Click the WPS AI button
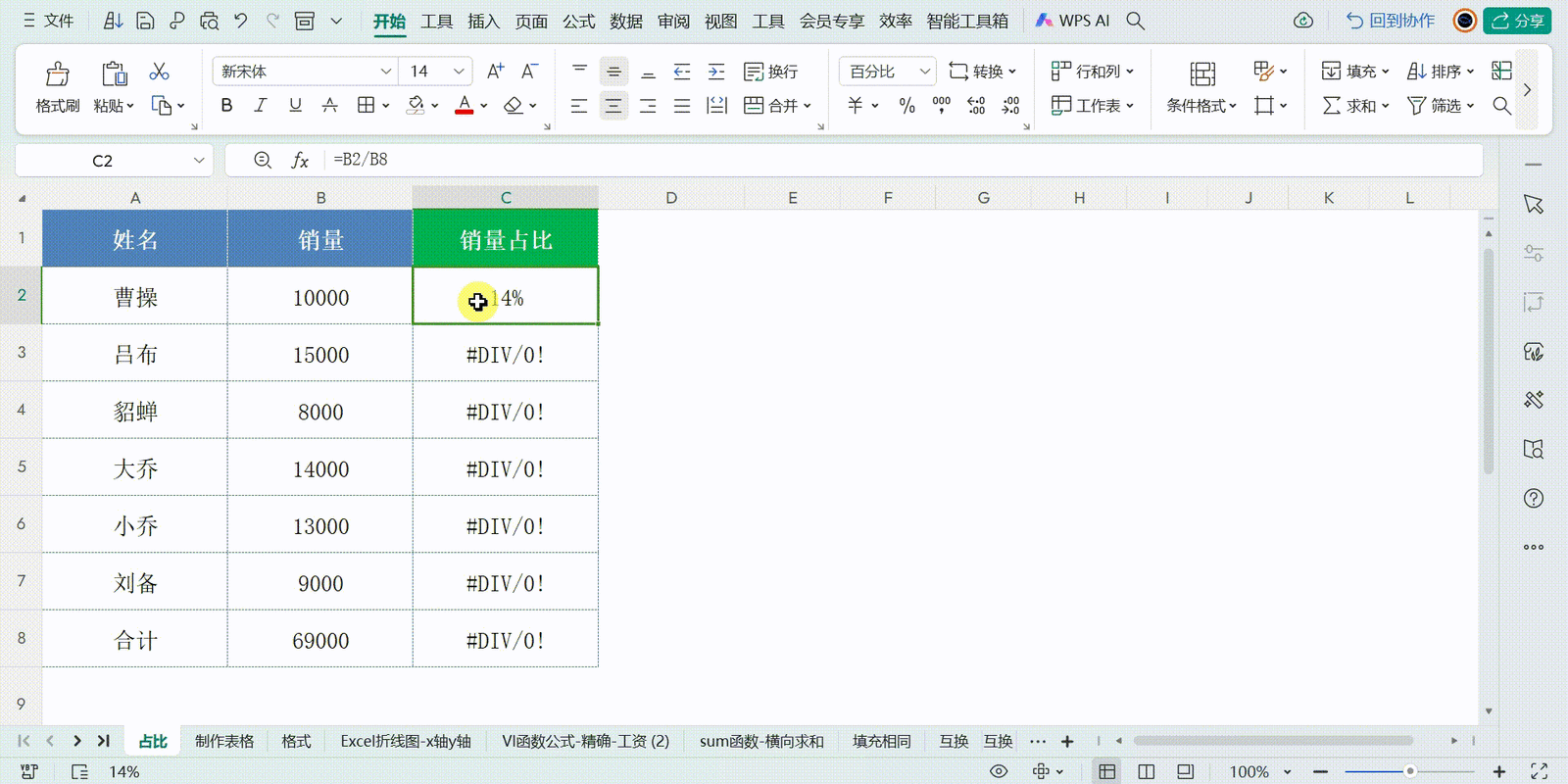1568x784 pixels. click(x=1073, y=21)
